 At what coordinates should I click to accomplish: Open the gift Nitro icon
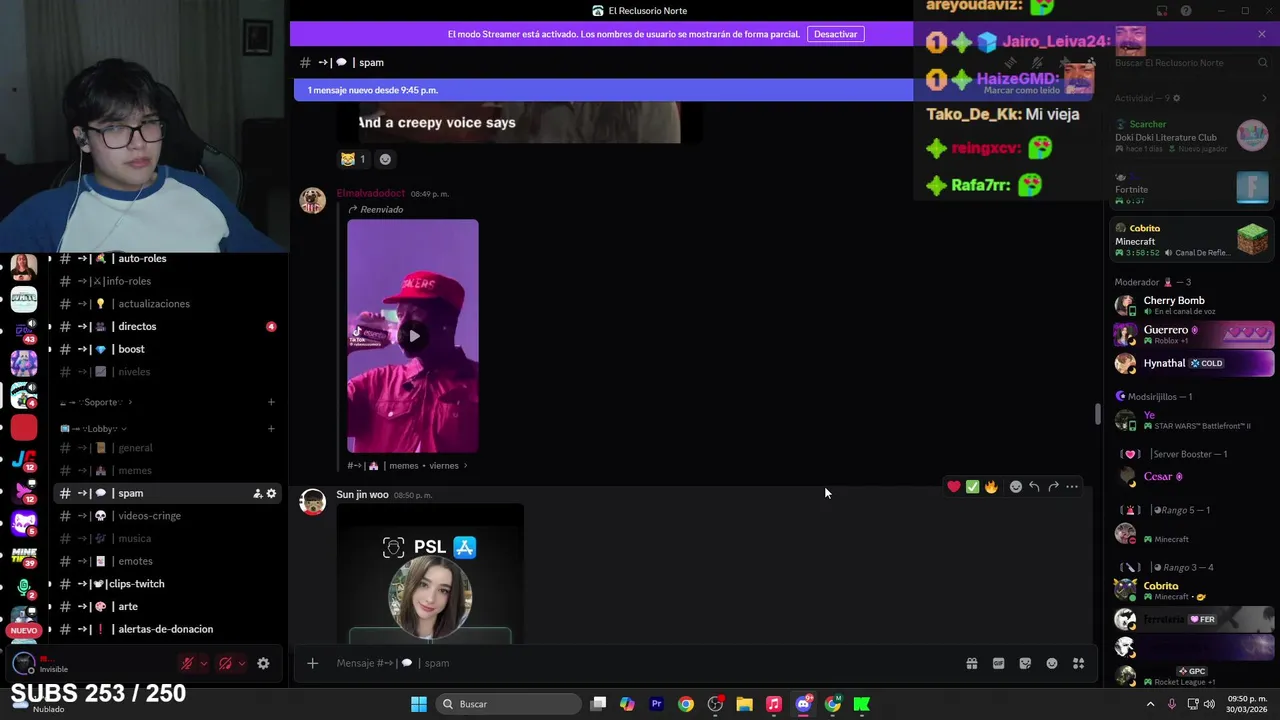(971, 663)
